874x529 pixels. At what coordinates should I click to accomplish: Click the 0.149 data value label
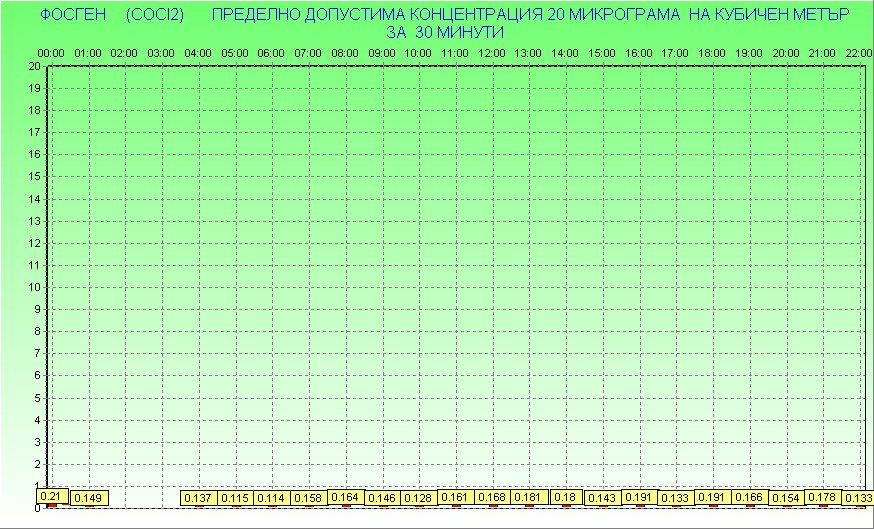click(x=89, y=498)
